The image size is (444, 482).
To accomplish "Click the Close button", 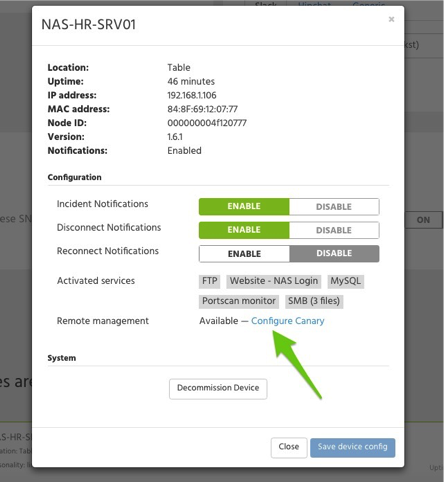I will coord(289,447).
